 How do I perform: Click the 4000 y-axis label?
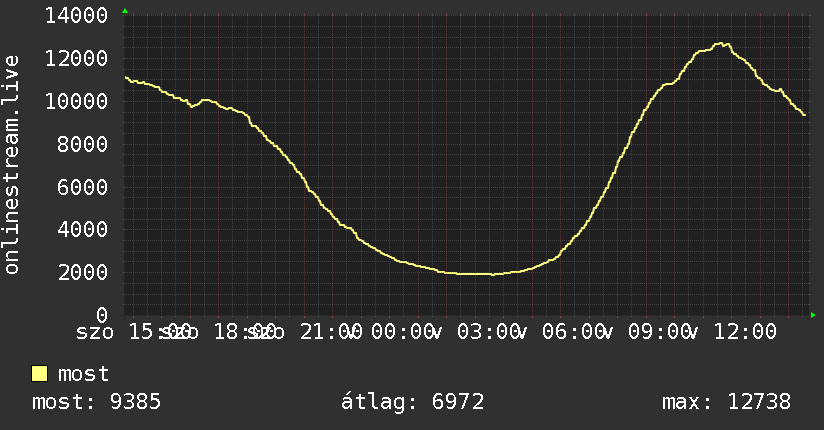(83, 229)
